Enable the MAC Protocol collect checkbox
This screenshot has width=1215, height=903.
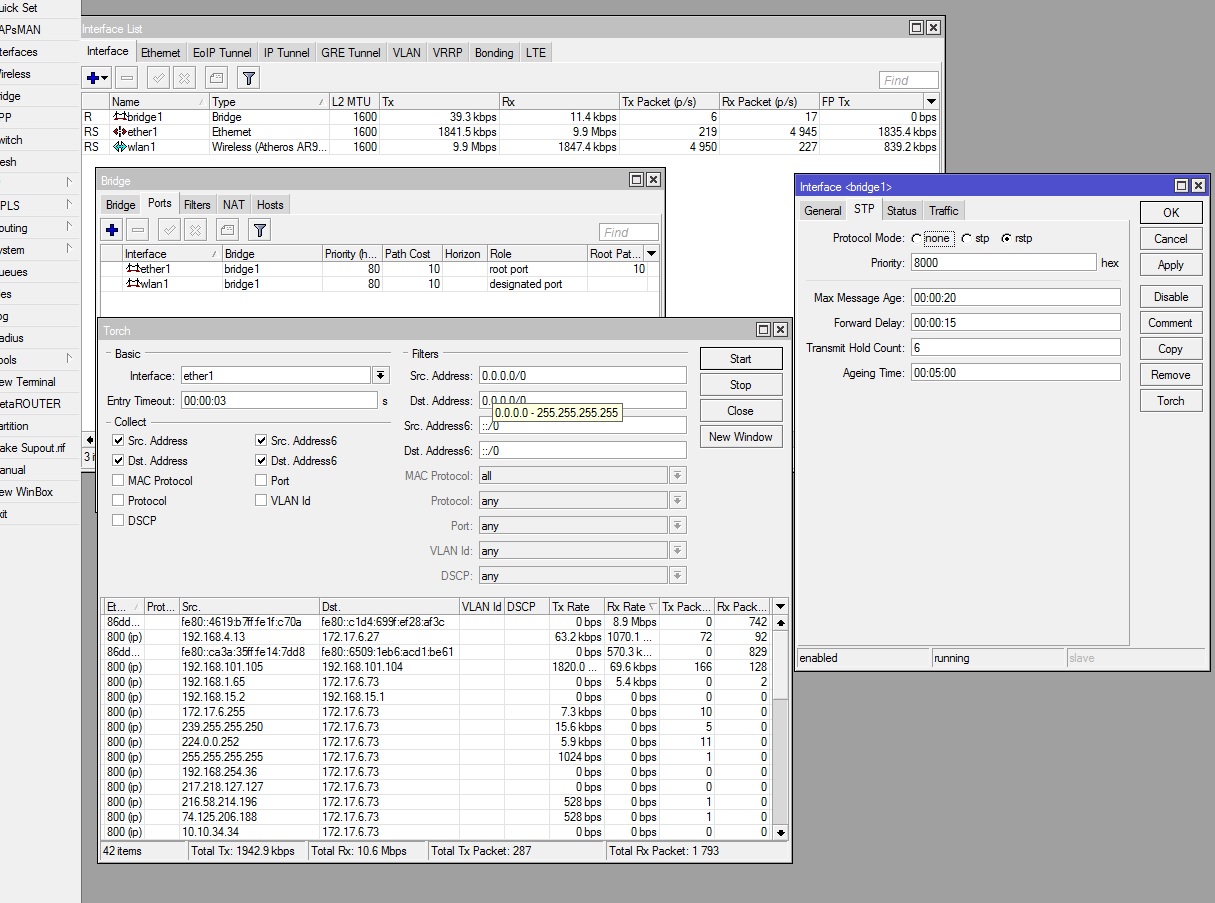point(119,481)
